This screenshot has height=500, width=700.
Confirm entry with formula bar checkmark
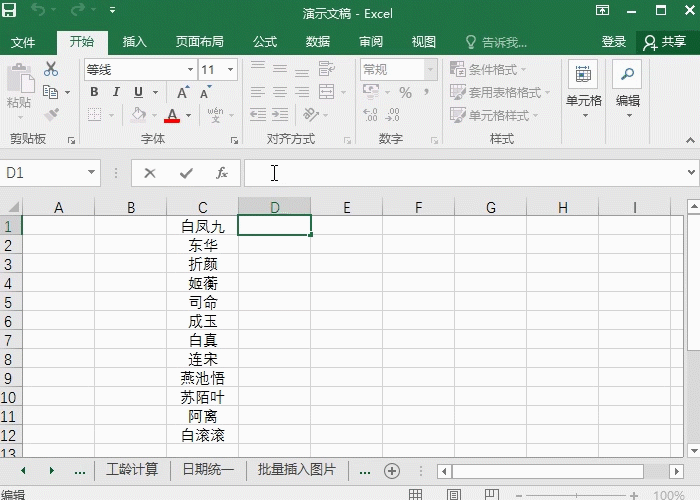point(186,173)
